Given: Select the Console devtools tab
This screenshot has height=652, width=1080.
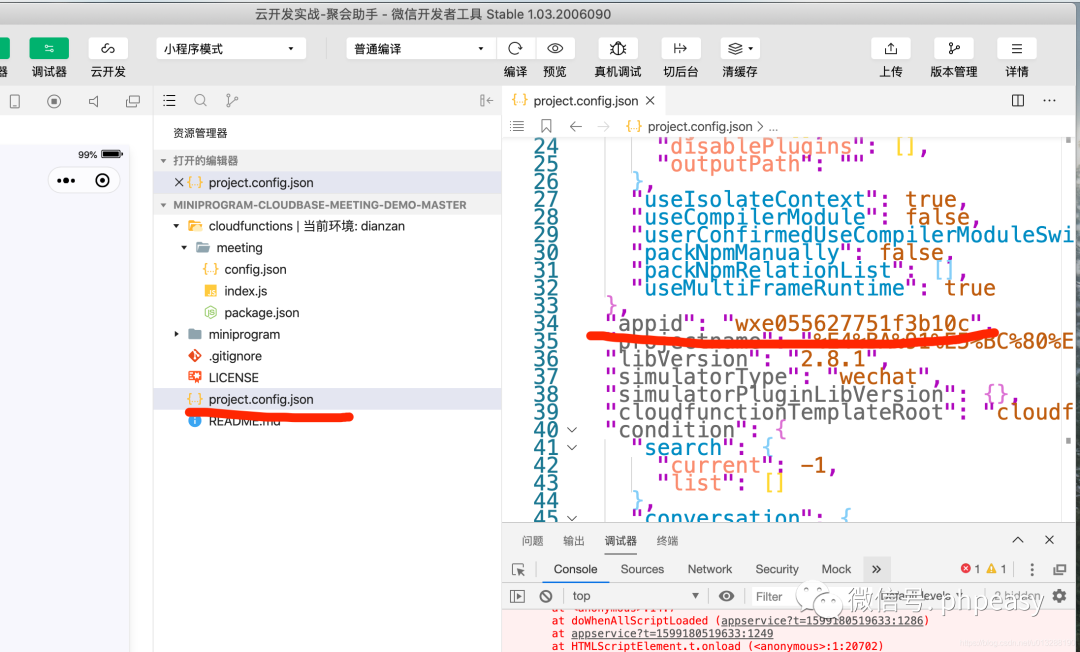Looking at the screenshot, I should (575, 569).
